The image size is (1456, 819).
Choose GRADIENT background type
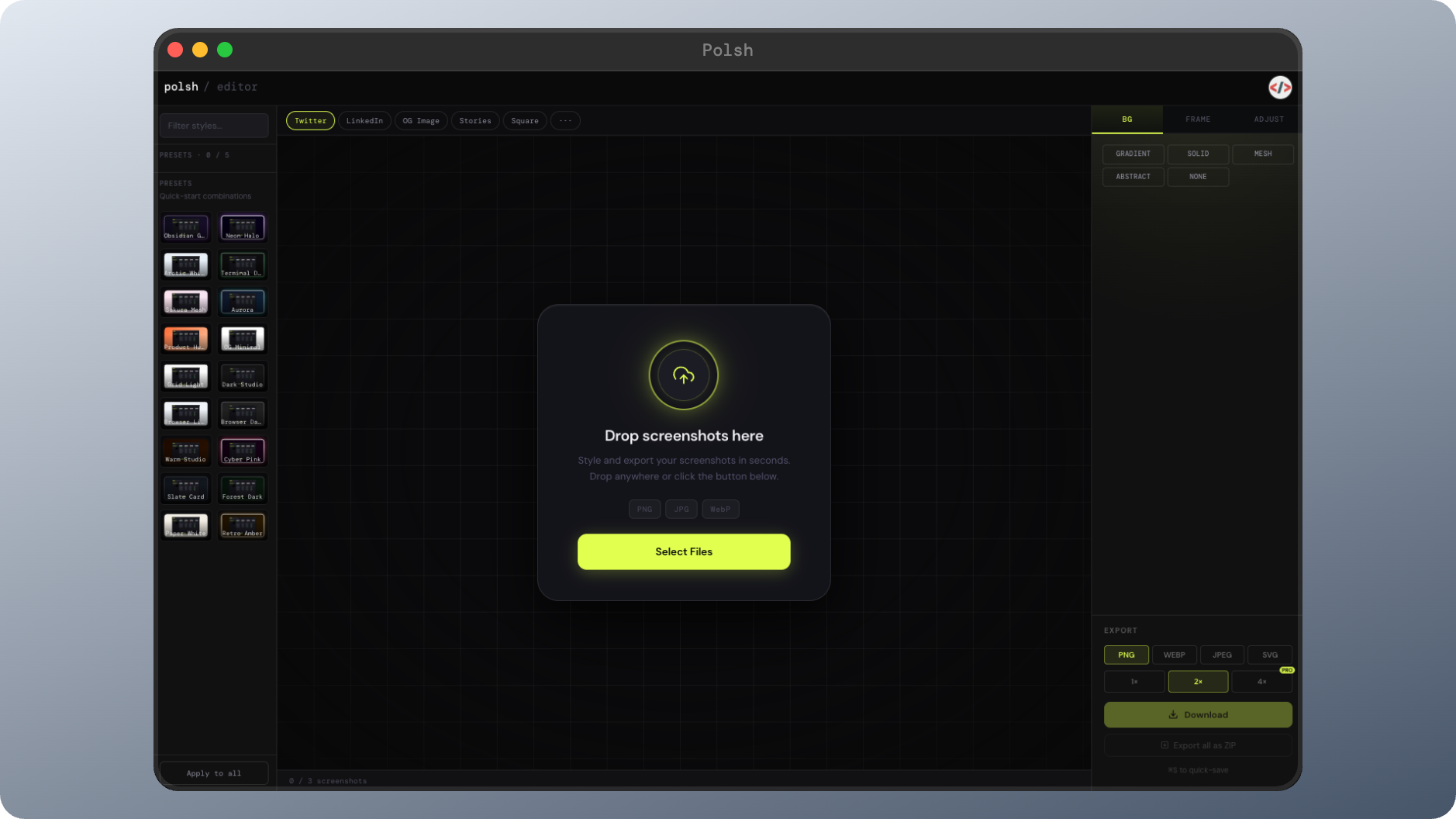tap(1133, 154)
